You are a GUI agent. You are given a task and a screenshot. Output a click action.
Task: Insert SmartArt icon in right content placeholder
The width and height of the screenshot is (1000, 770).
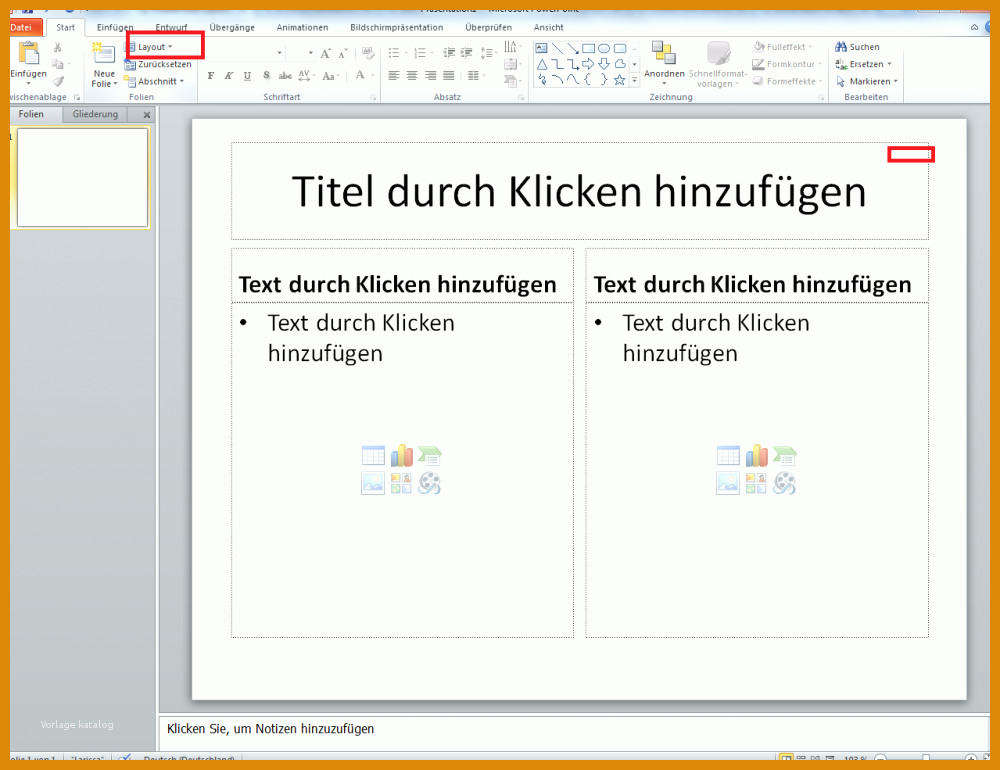click(784, 455)
